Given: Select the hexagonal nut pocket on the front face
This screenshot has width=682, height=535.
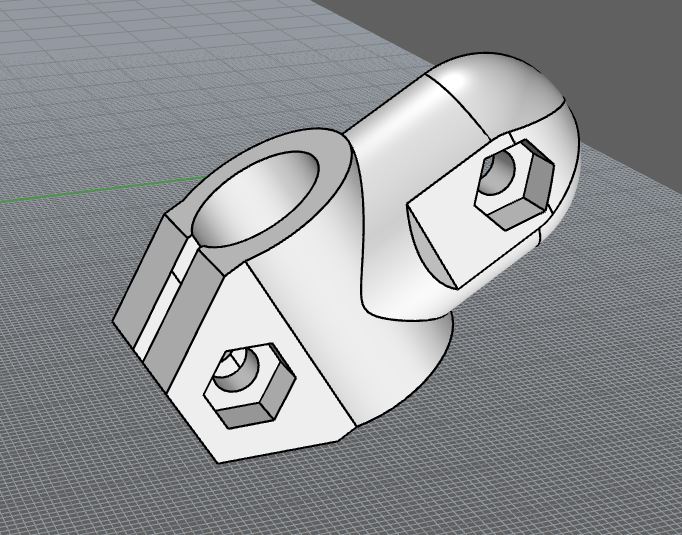Looking at the screenshot, I should [250, 386].
